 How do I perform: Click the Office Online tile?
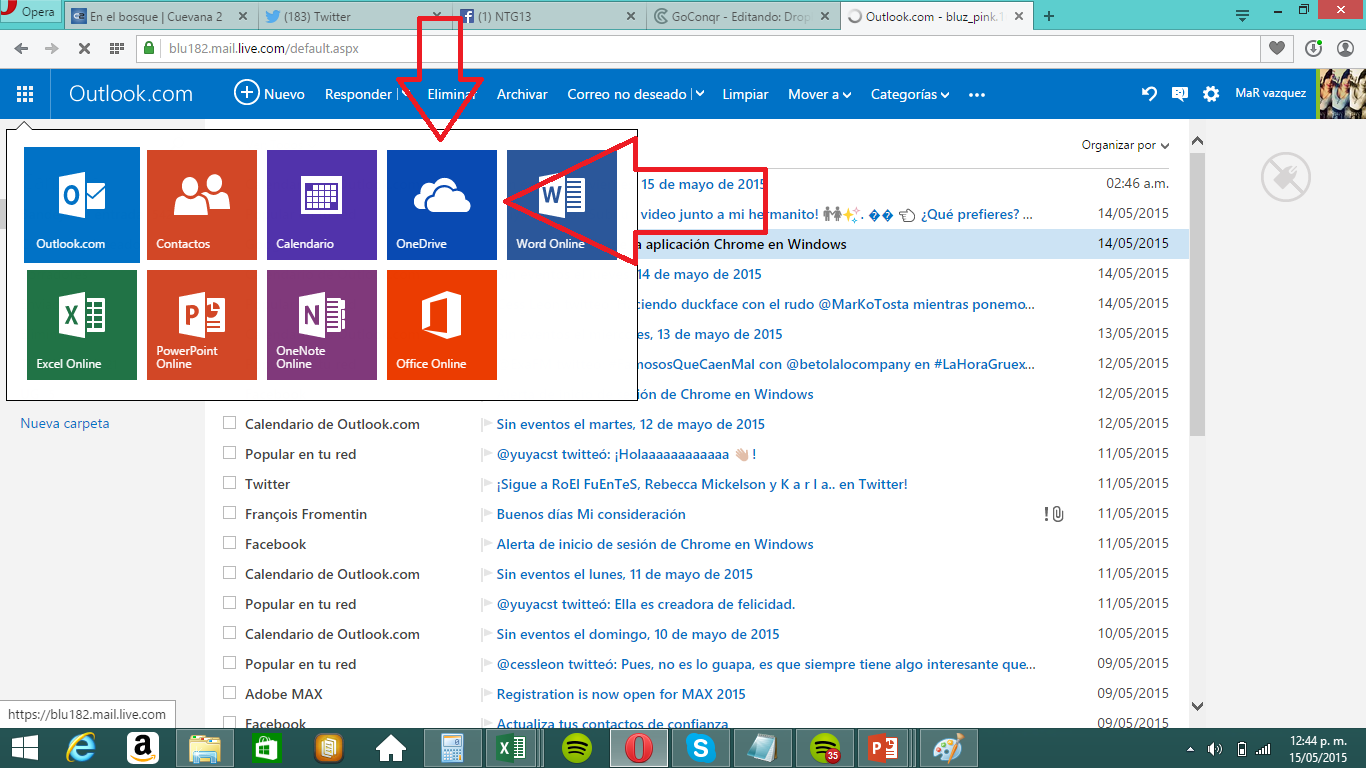click(x=441, y=324)
